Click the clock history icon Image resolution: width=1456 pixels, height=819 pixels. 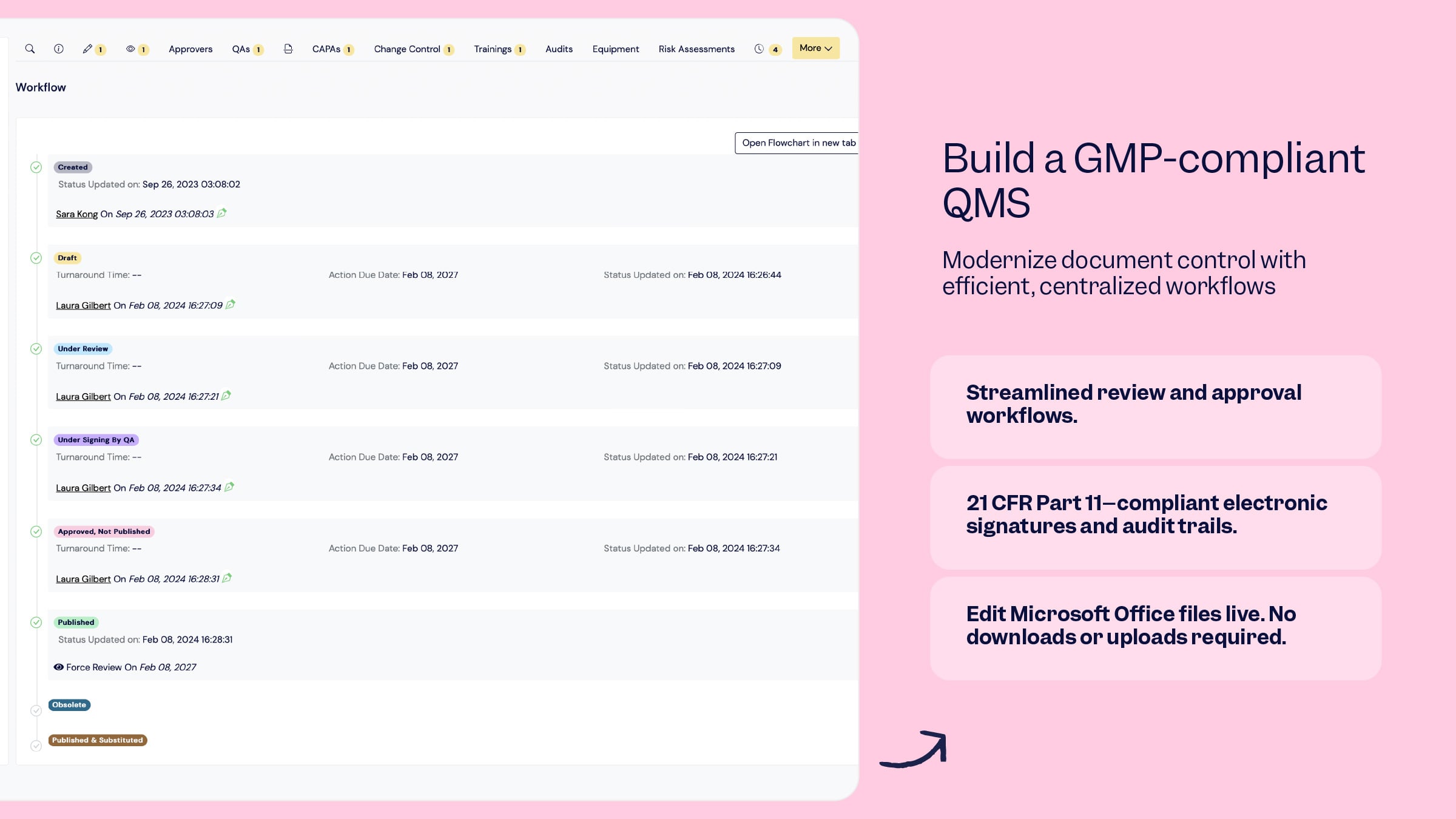click(x=759, y=49)
